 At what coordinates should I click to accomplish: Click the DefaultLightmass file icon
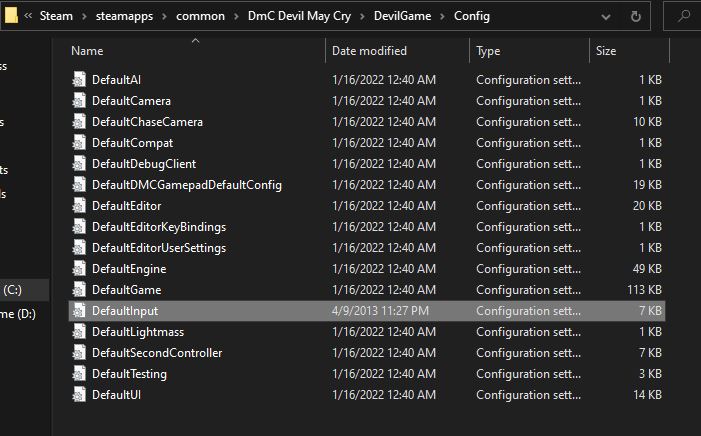coord(79,332)
